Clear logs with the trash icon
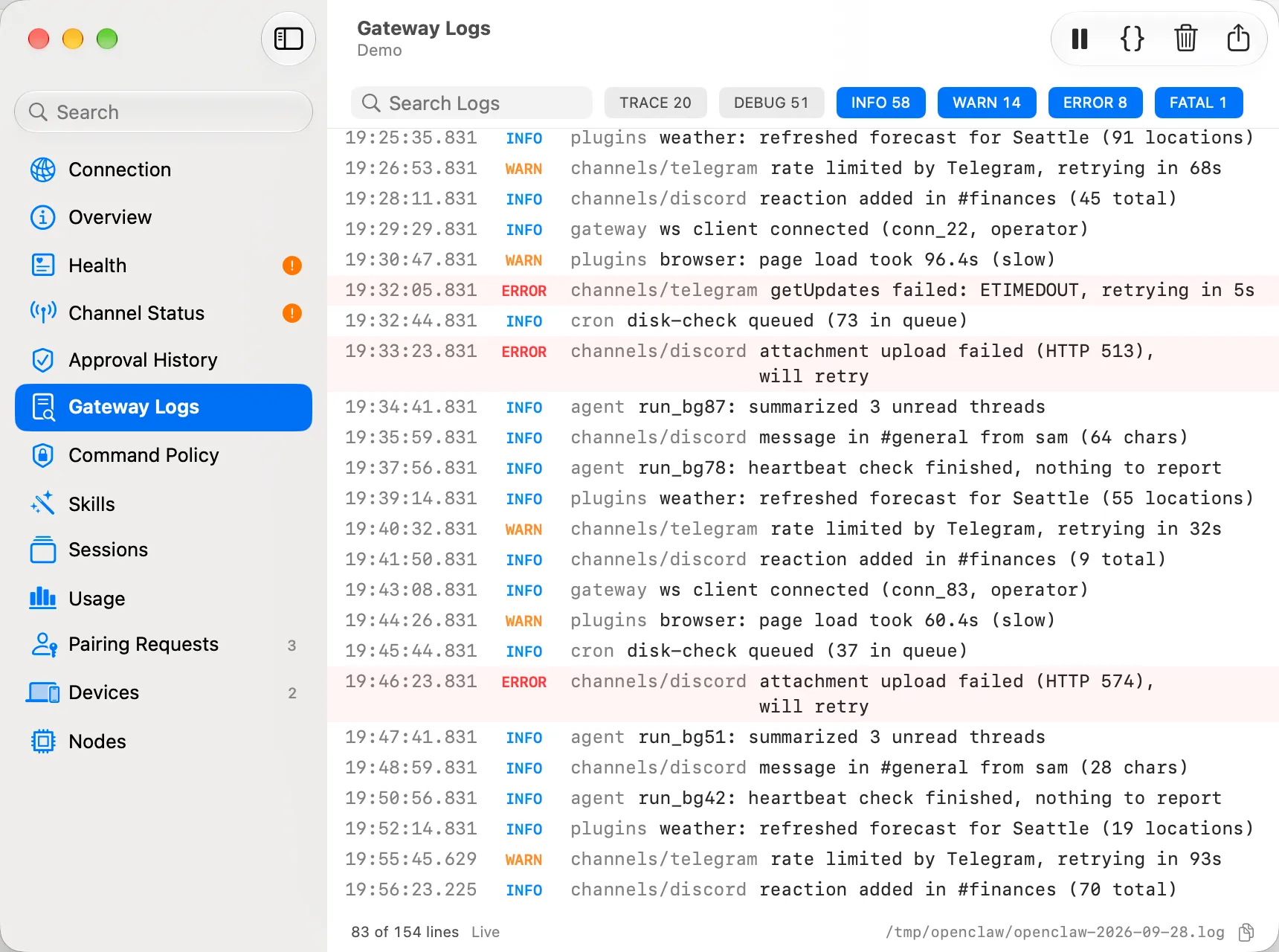The height and width of the screenshot is (952, 1279). [1185, 39]
